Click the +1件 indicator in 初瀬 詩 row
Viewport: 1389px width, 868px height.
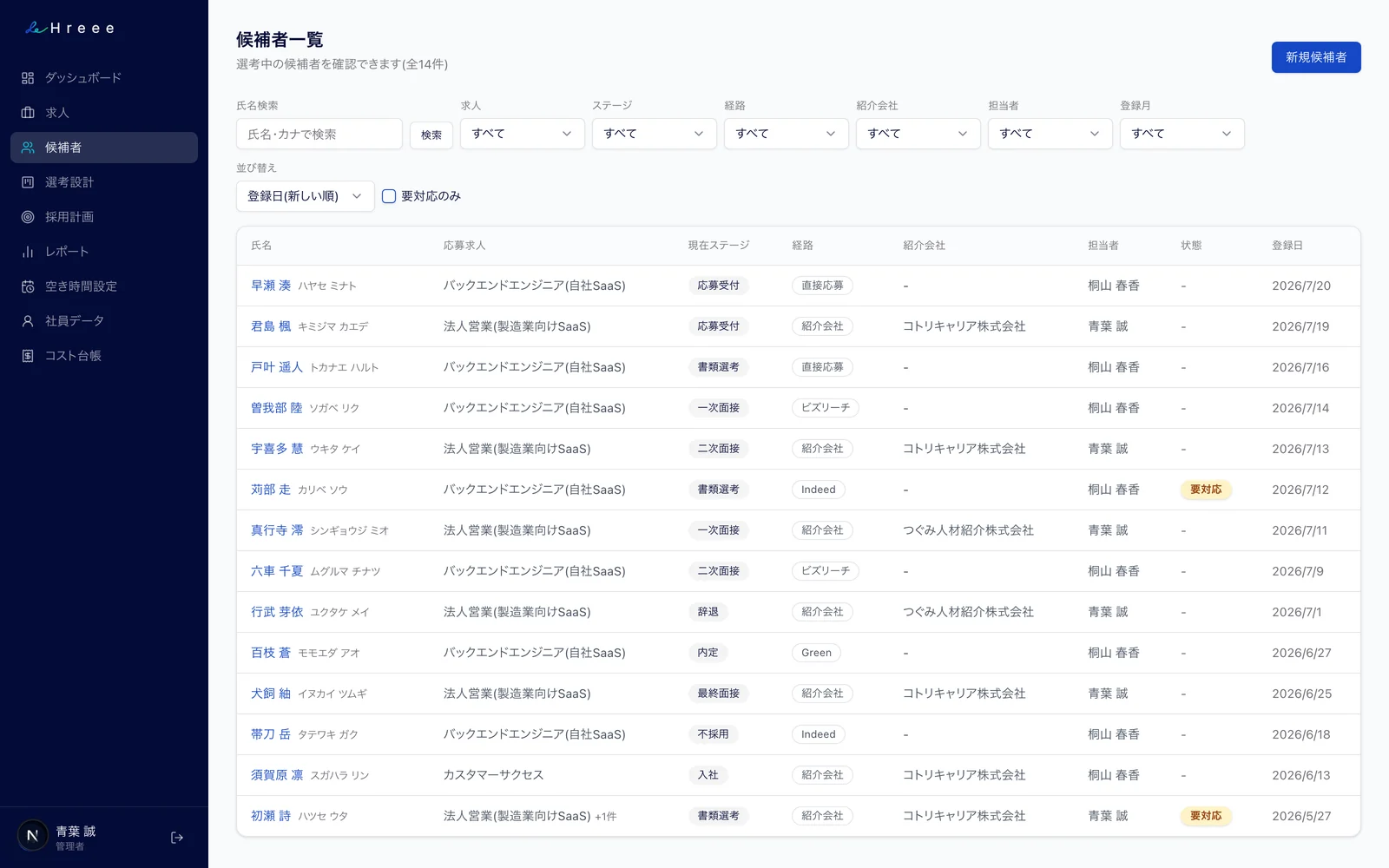[x=606, y=817]
